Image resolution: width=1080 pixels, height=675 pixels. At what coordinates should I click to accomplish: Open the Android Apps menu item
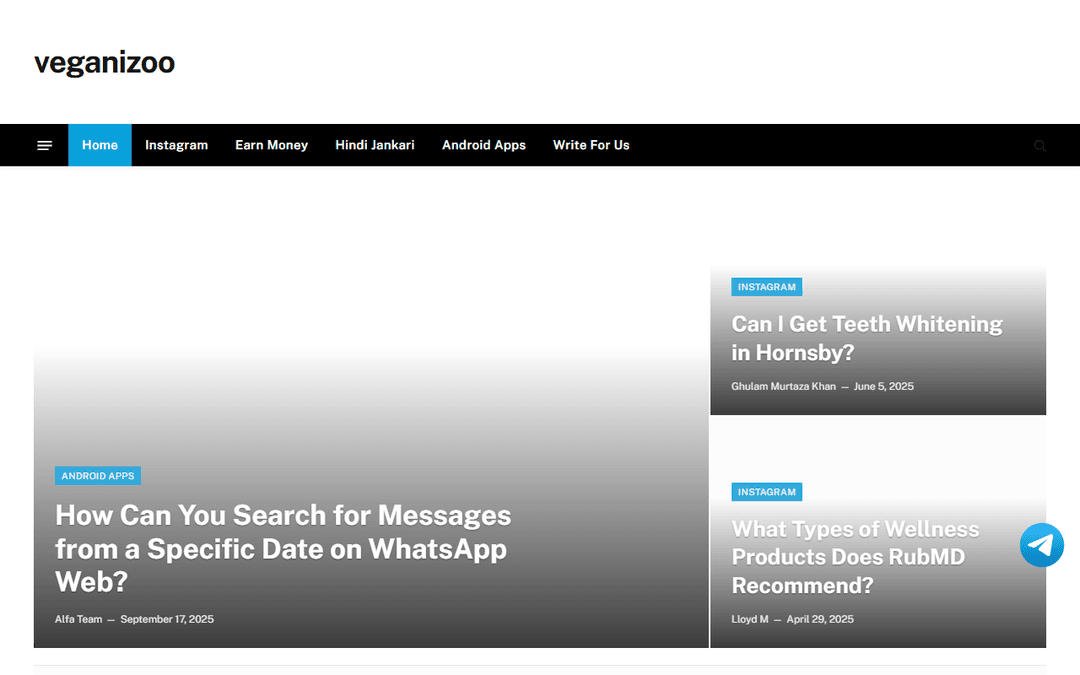(484, 145)
